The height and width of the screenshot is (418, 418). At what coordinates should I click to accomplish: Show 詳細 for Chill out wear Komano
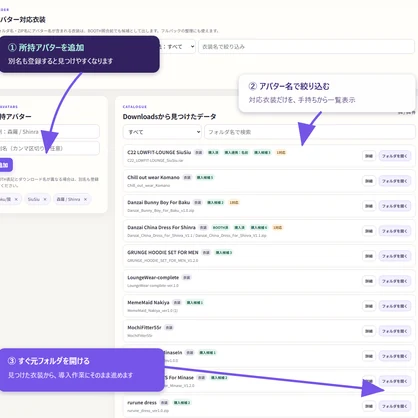point(369,181)
